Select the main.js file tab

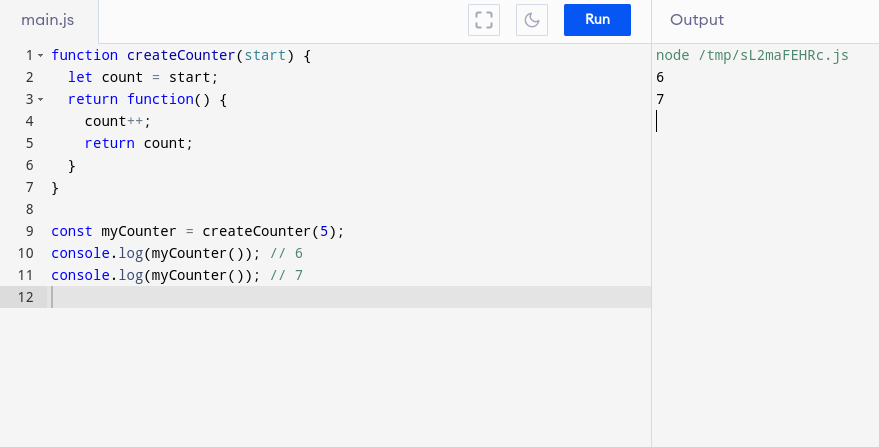[x=48, y=20]
